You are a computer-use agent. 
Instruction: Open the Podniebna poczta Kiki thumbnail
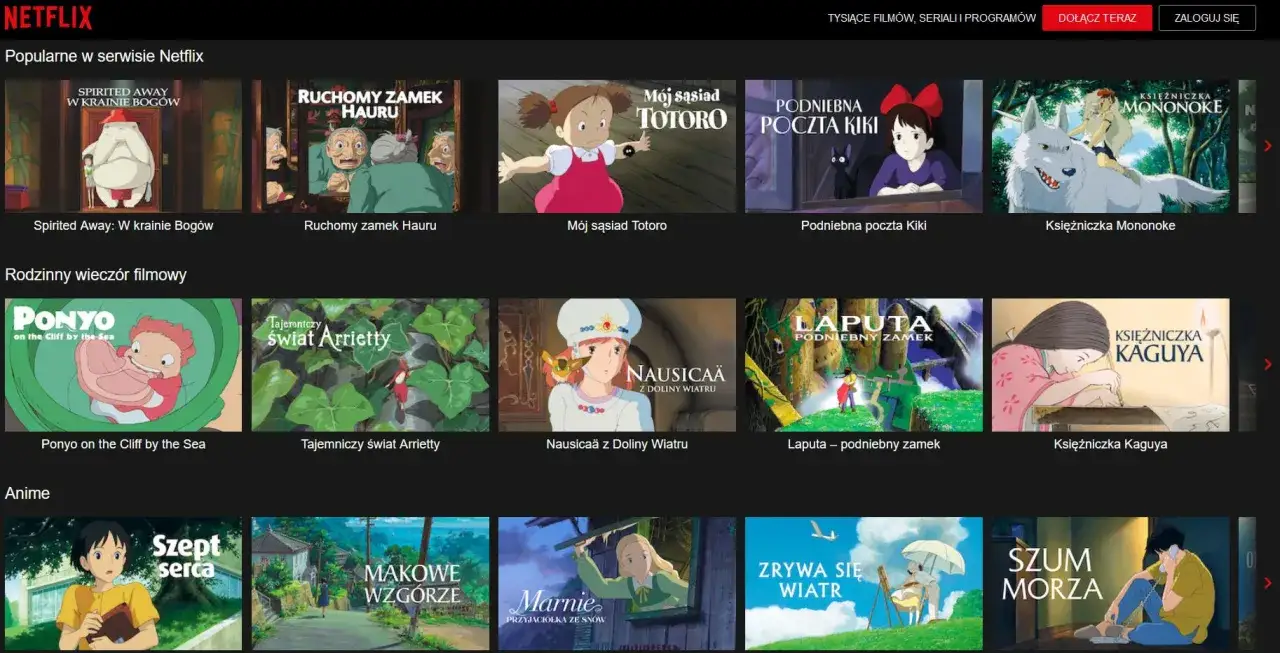pos(864,146)
